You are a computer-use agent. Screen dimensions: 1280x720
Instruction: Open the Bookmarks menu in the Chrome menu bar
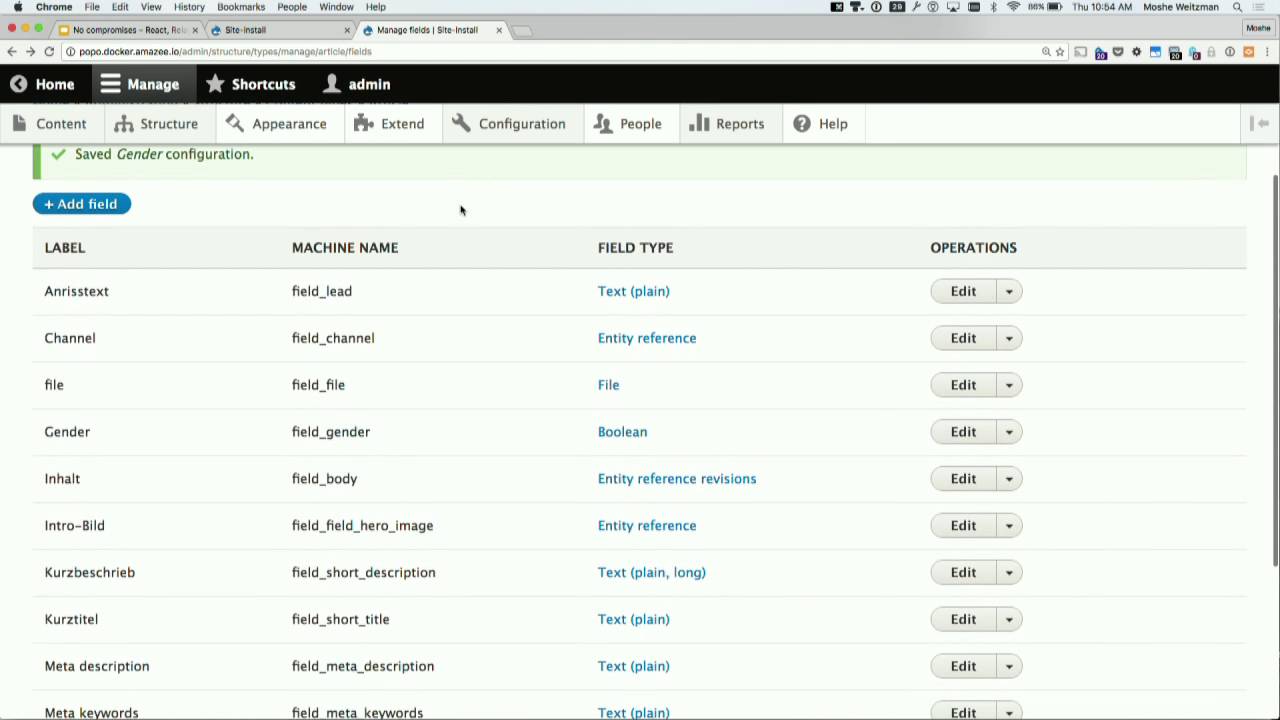[x=241, y=7]
